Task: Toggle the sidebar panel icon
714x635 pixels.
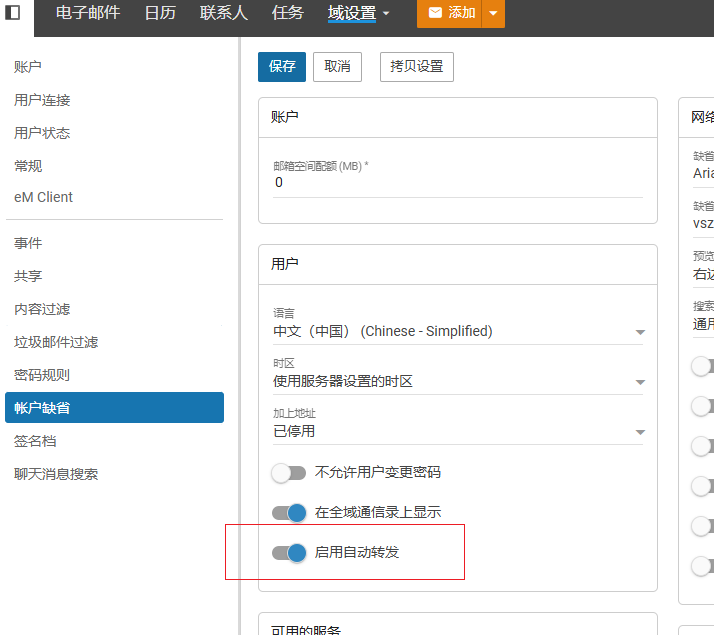Action: [x=12, y=12]
